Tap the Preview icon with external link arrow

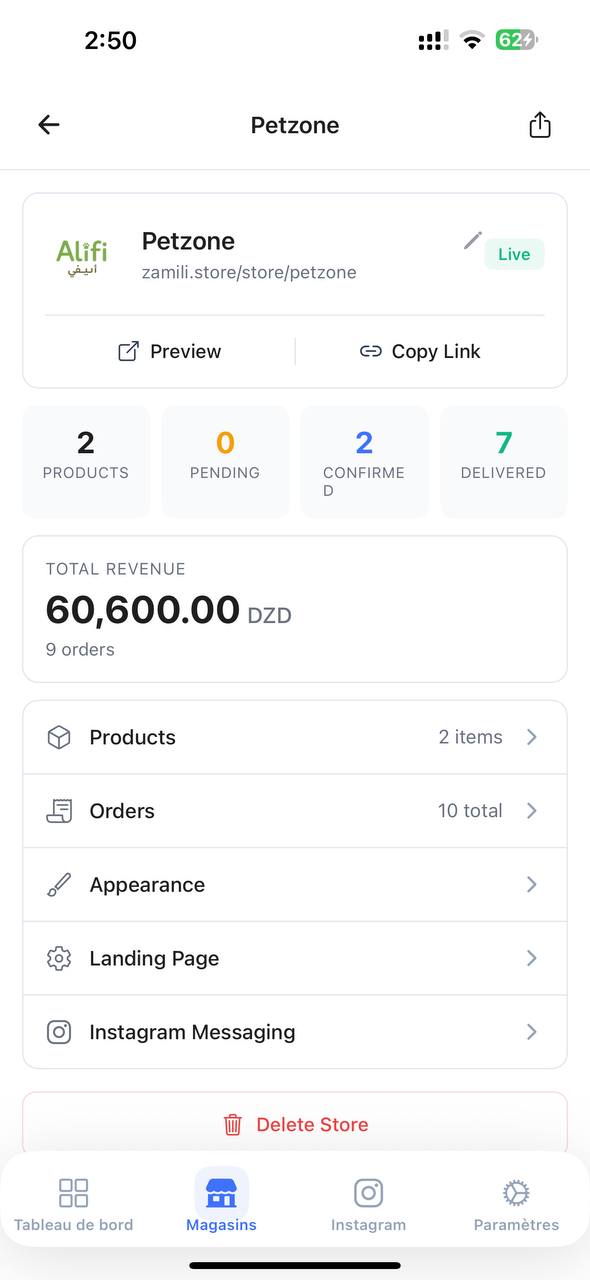(x=127, y=351)
